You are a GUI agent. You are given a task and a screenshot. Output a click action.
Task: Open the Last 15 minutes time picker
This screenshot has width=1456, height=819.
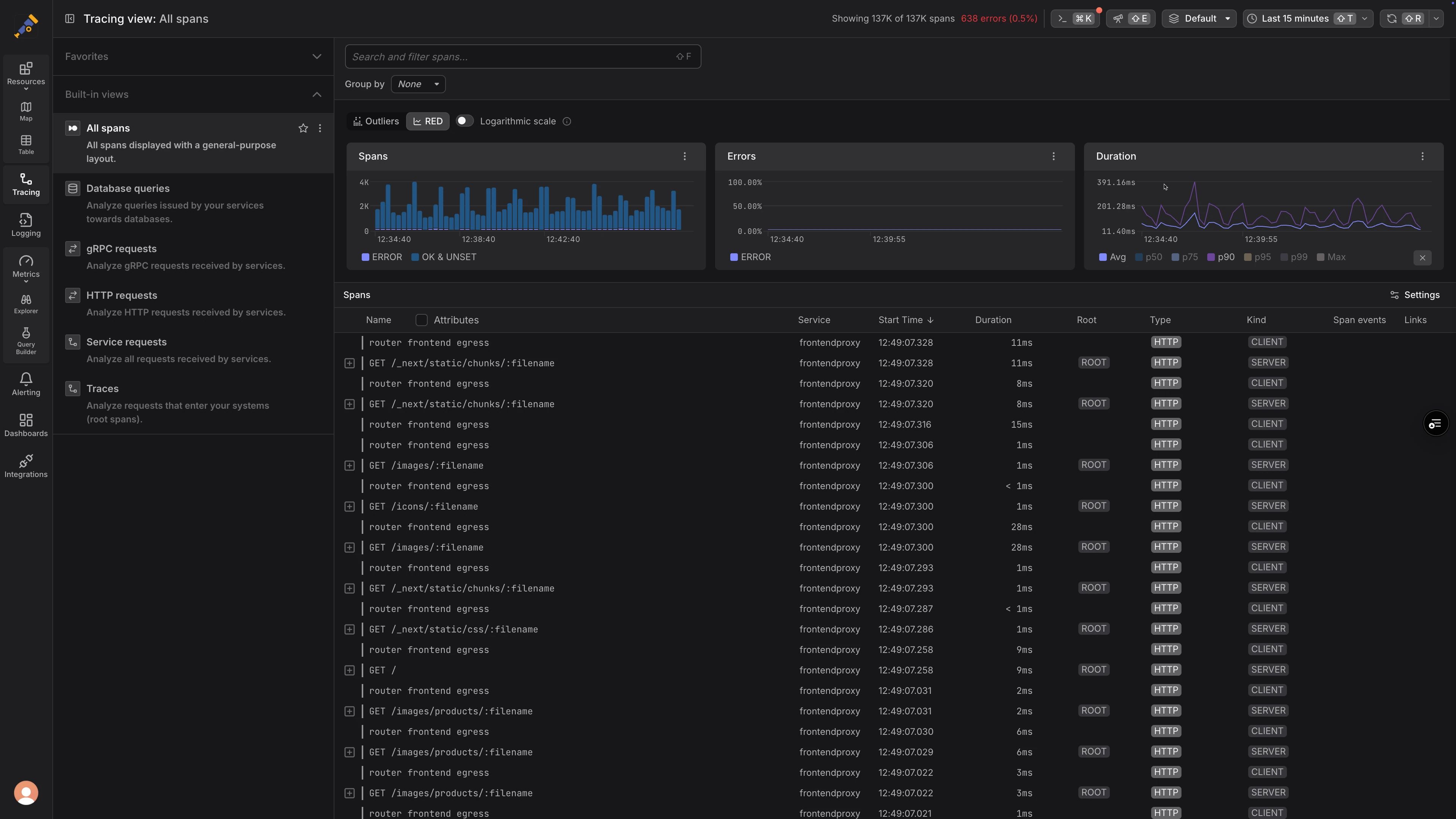(1308, 19)
